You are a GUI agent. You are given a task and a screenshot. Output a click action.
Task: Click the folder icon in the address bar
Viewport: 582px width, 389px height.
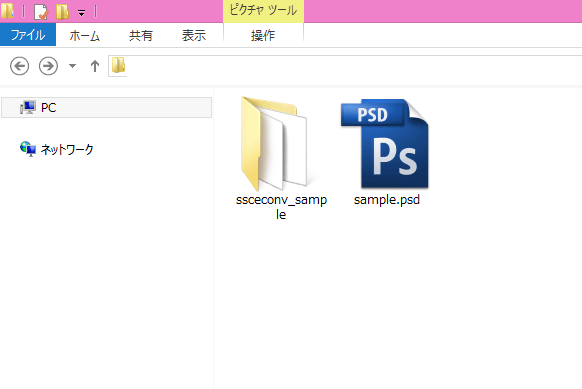118,66
